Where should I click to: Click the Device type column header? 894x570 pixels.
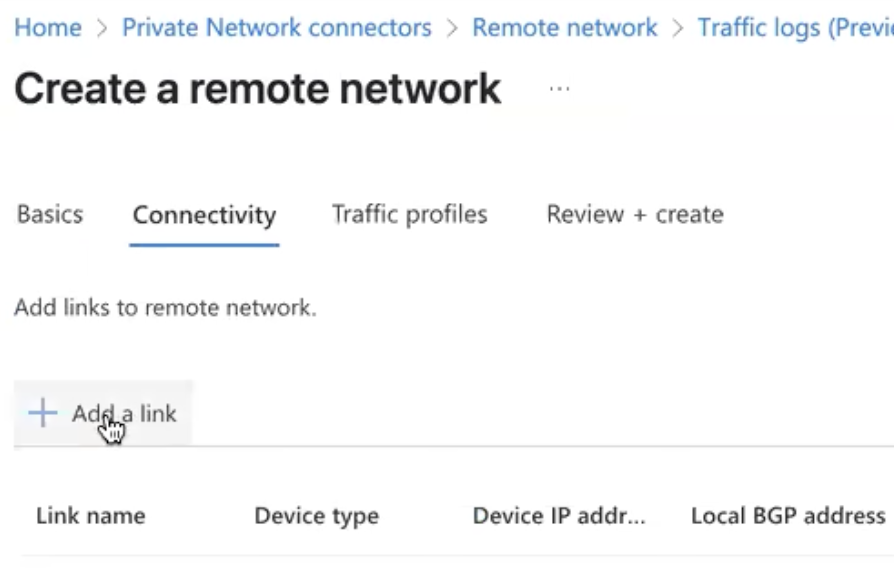[316, 516]
